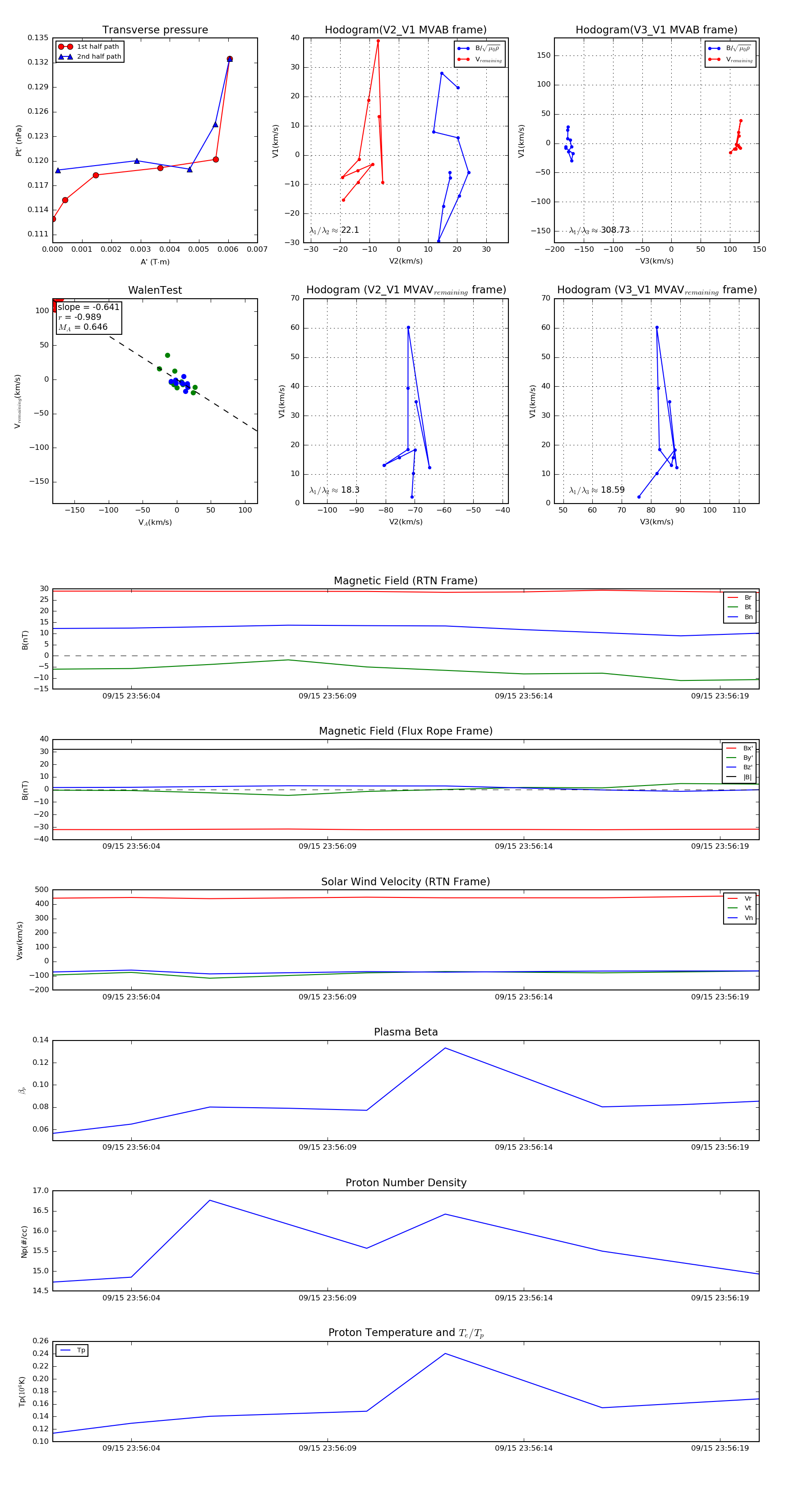812x1489 pixels.
Task: Select the "1st half path" legend entry
Action: [x=90, y=47]
